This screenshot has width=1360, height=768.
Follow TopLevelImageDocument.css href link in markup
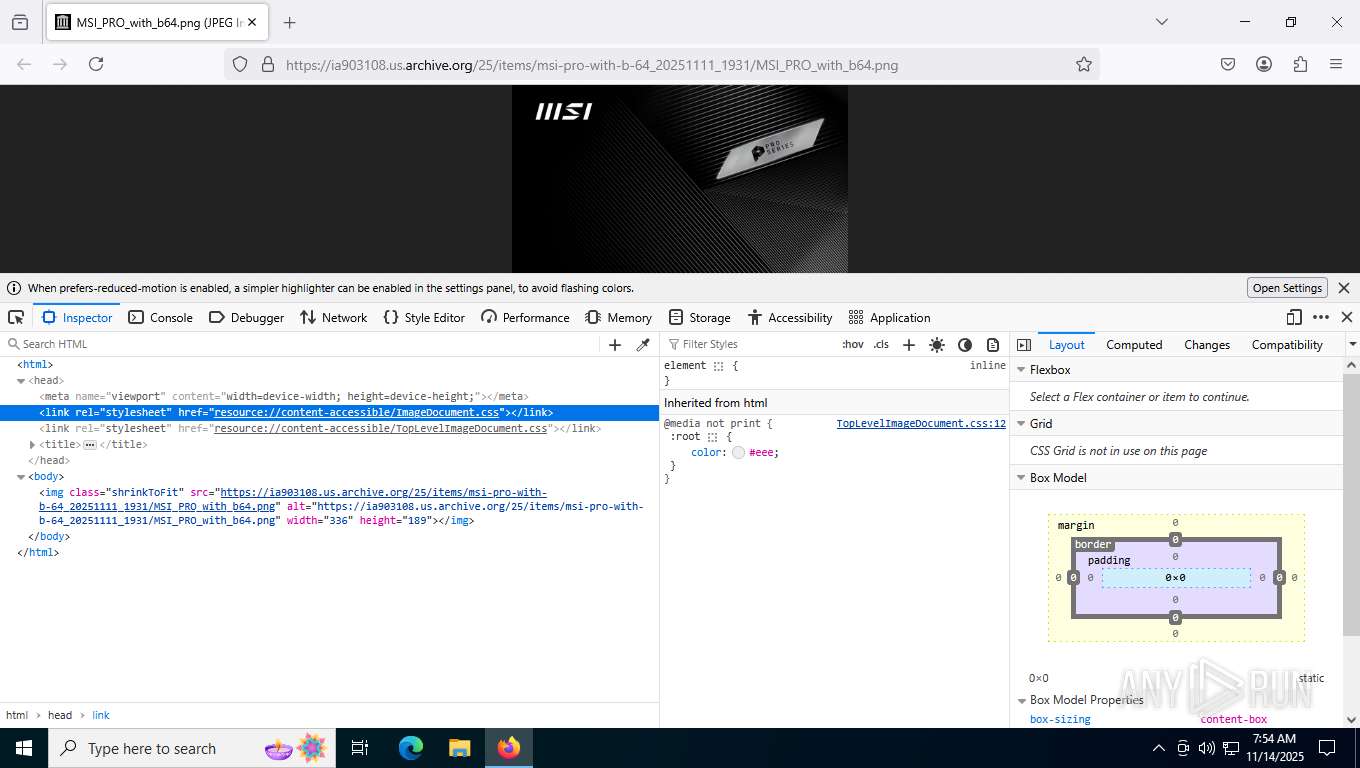click(381, 429)
